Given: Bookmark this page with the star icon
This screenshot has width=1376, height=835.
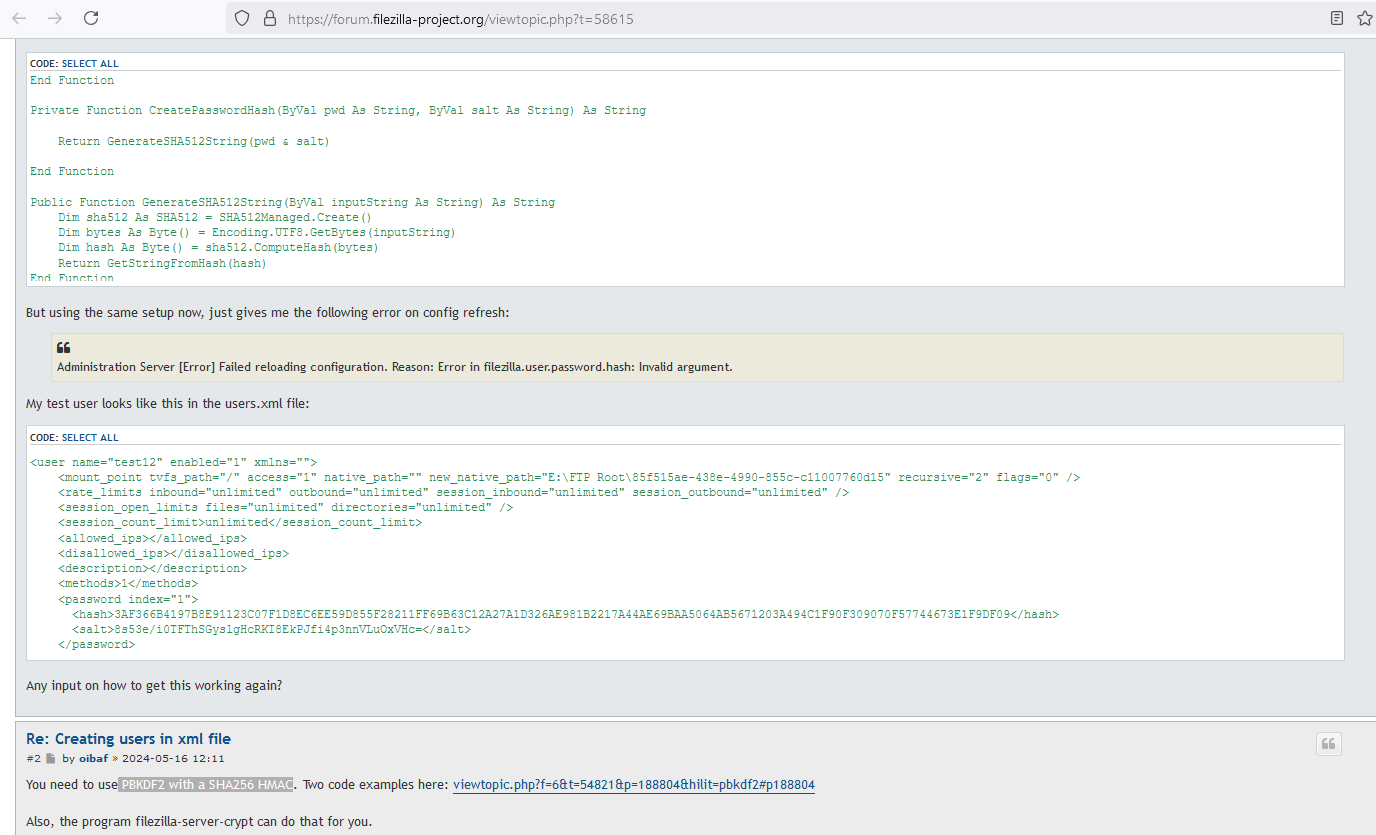Looking at the screenshot, I should coord(1364,18).
